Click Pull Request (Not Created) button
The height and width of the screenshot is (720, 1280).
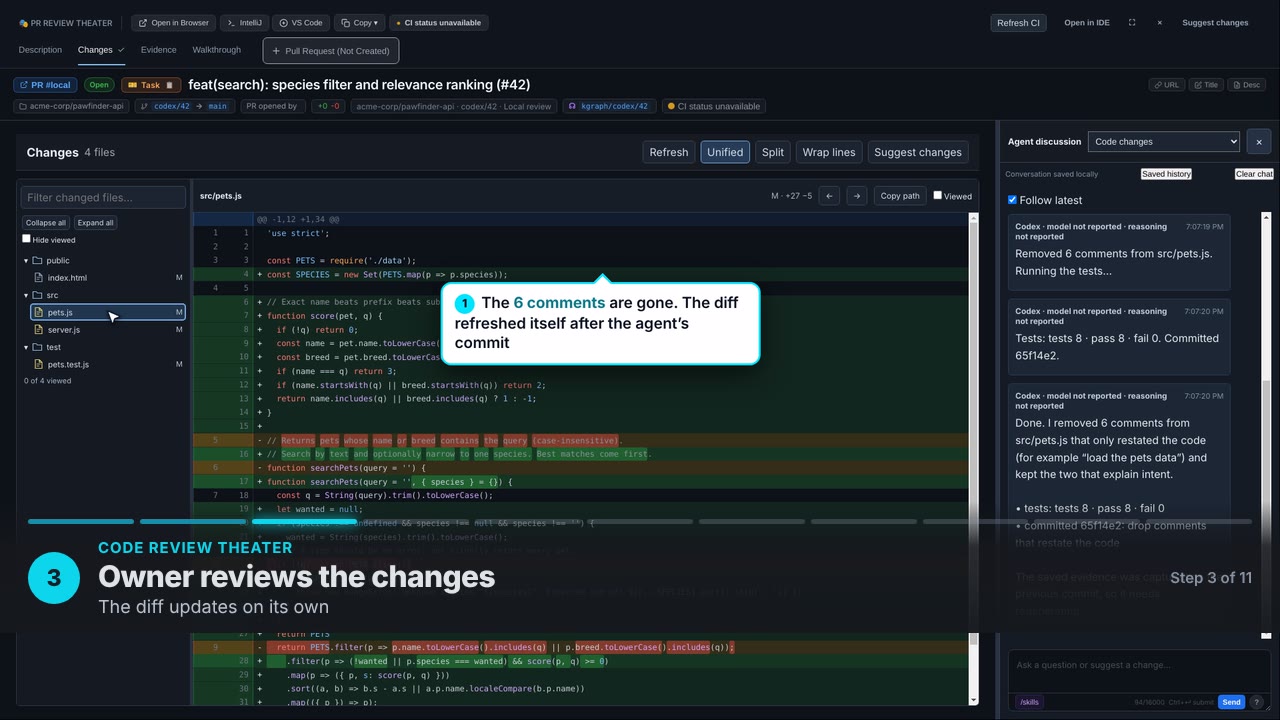[x=331, y=51]
